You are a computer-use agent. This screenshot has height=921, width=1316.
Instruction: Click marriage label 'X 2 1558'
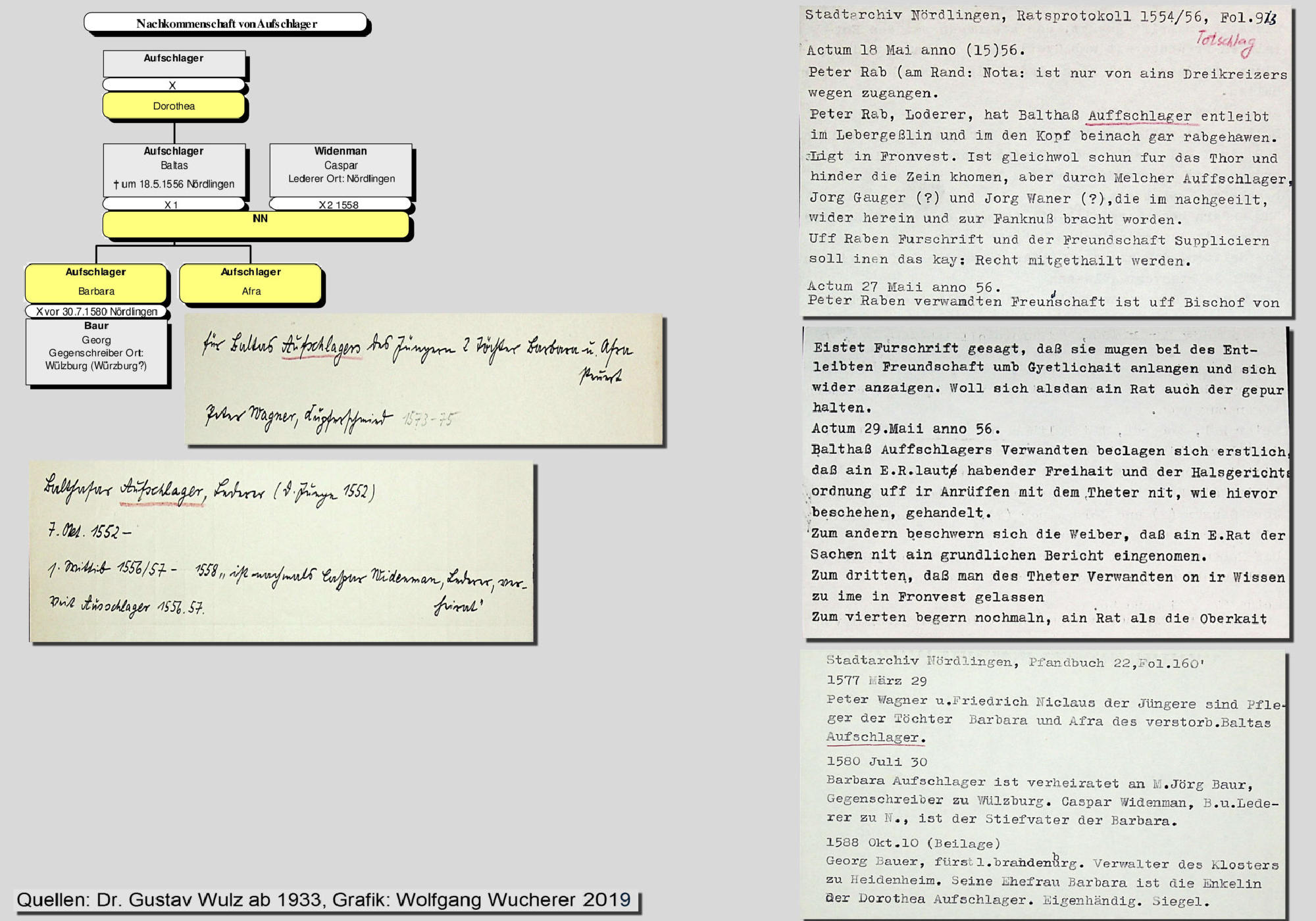(339, 205)
